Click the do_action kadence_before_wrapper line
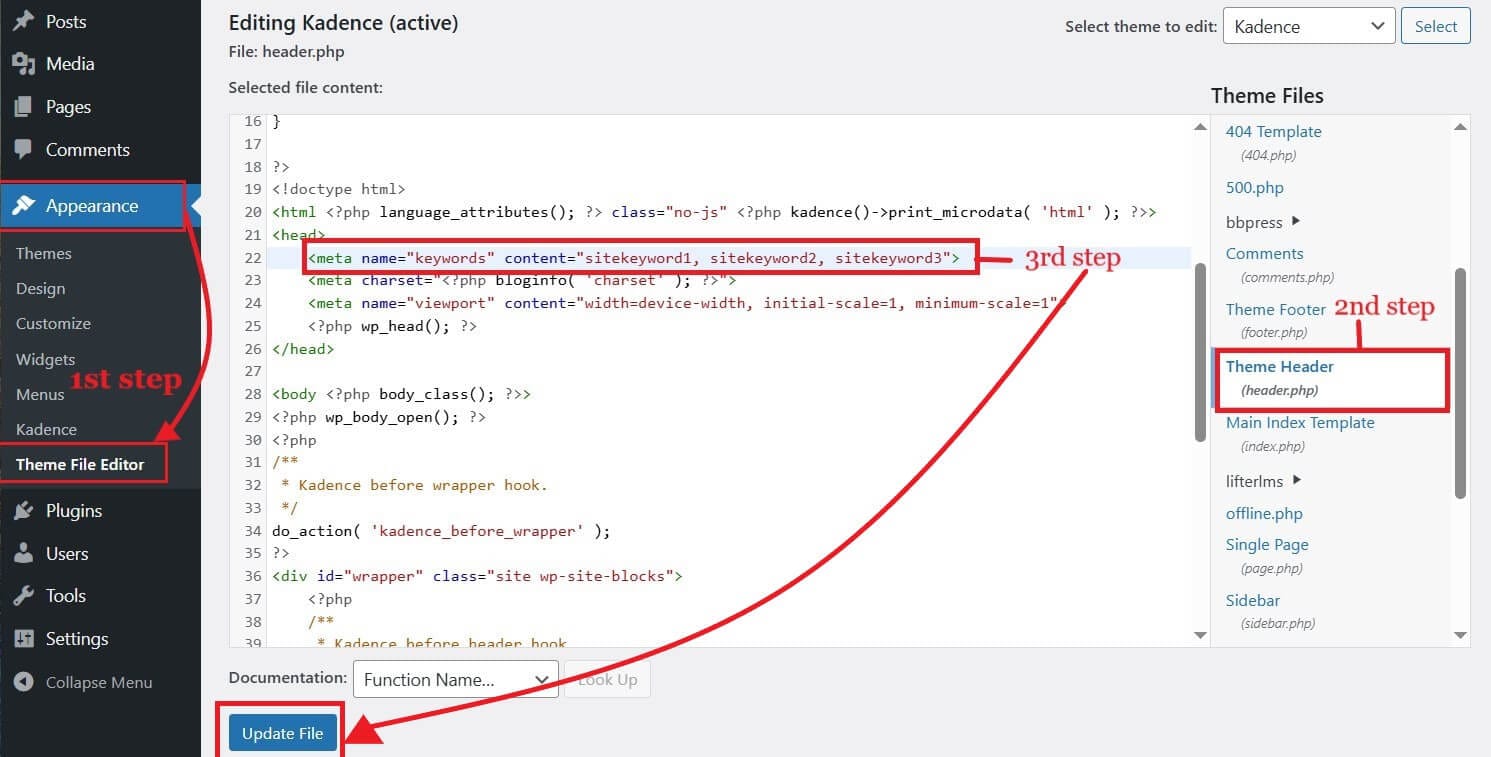 click(x=441, y=531)
